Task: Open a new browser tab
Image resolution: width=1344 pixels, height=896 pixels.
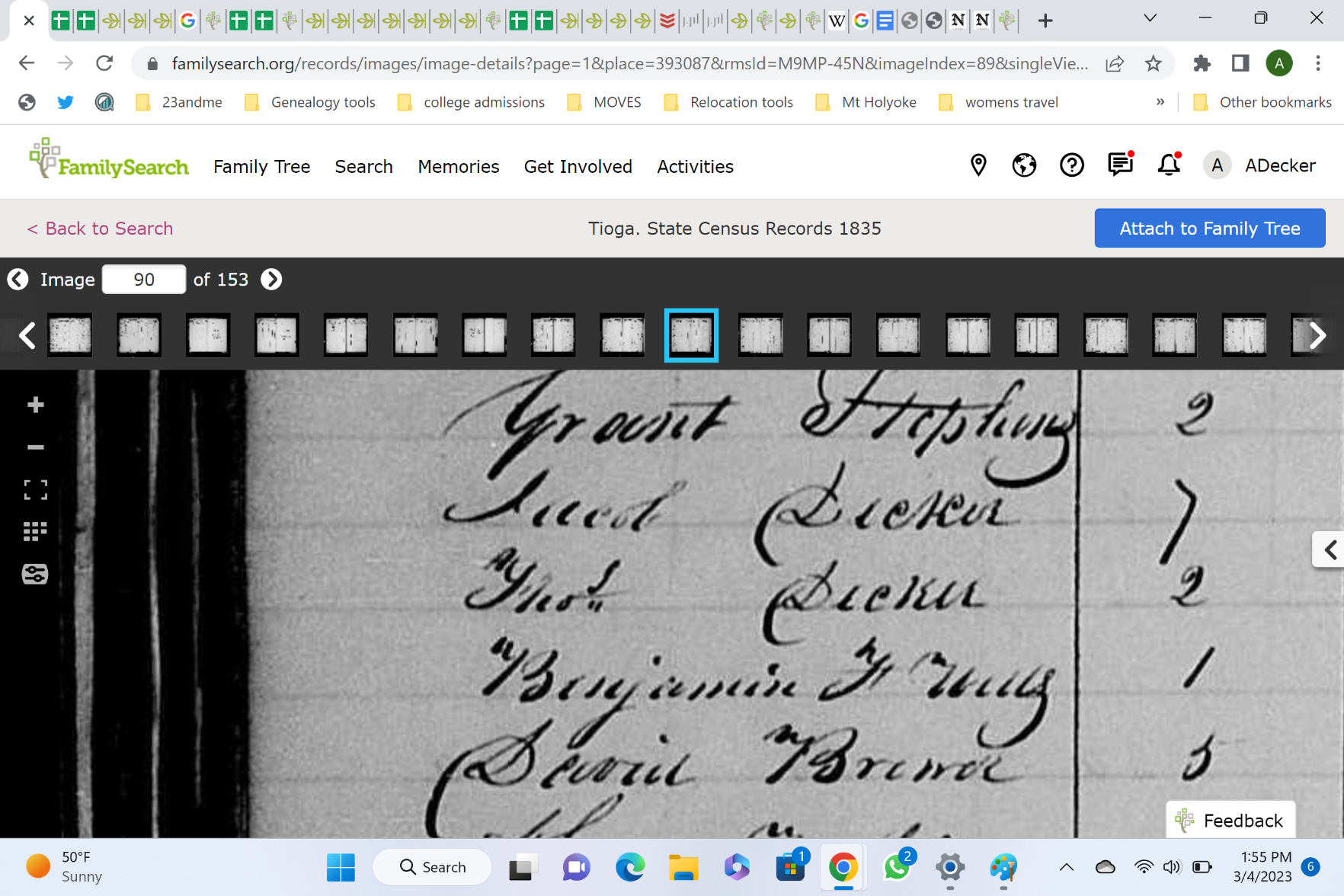Action: click(1045, 21)
